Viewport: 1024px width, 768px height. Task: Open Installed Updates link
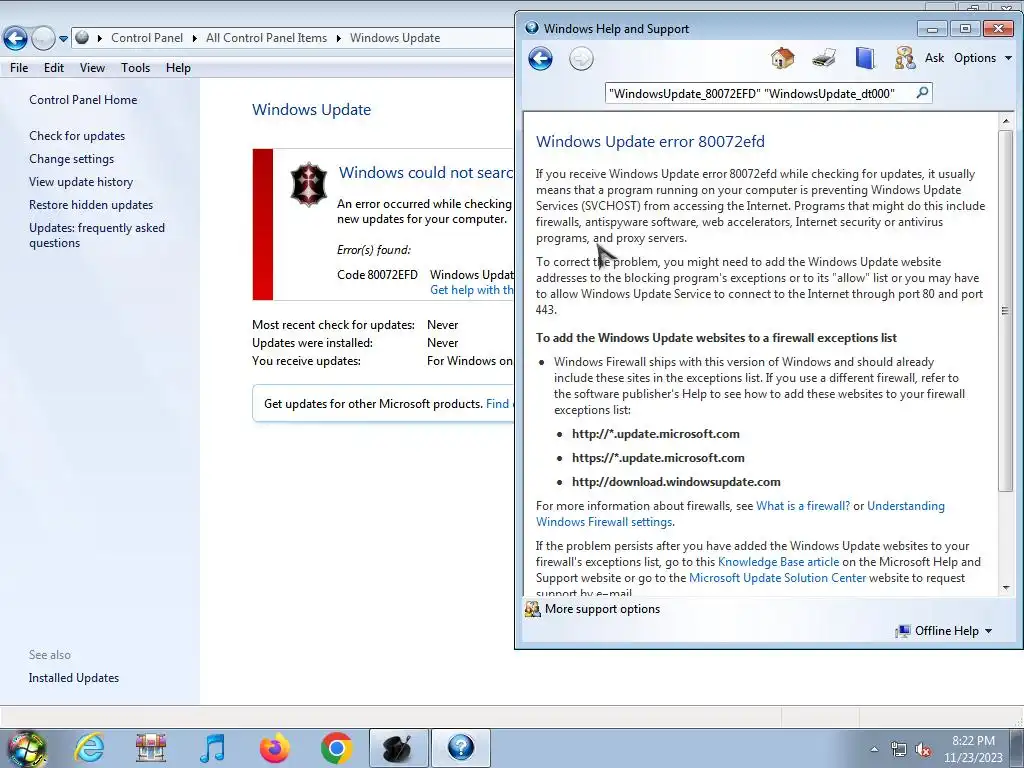coord(74,678)
